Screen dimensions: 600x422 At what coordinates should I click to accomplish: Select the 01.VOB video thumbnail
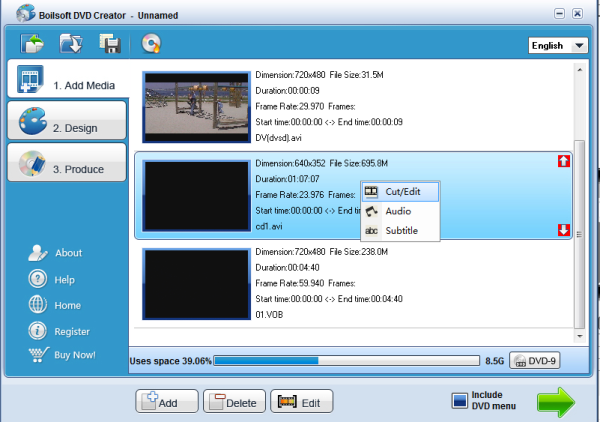tap(196, 284)
